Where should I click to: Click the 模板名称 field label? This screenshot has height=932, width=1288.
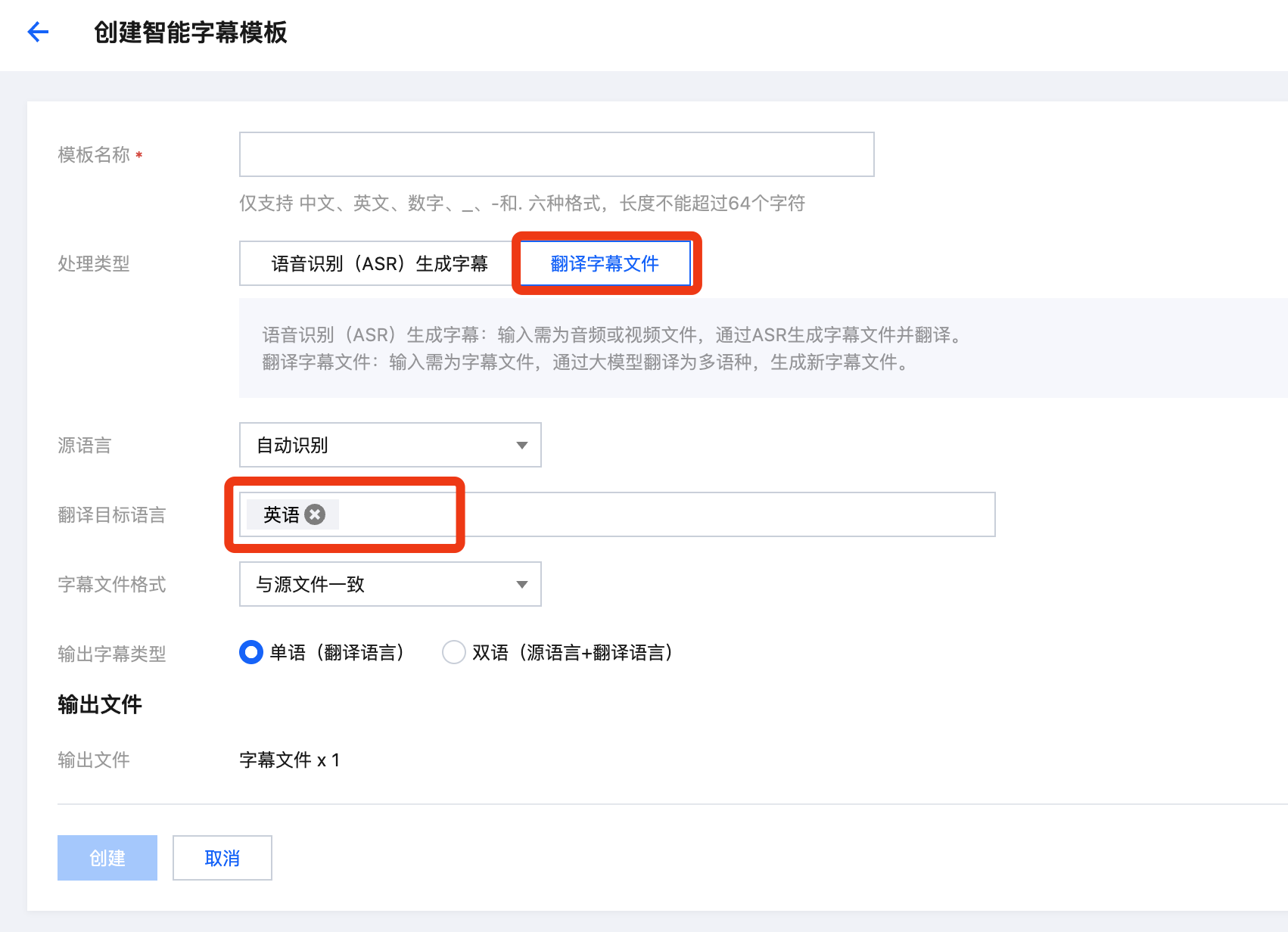(94, 154)
